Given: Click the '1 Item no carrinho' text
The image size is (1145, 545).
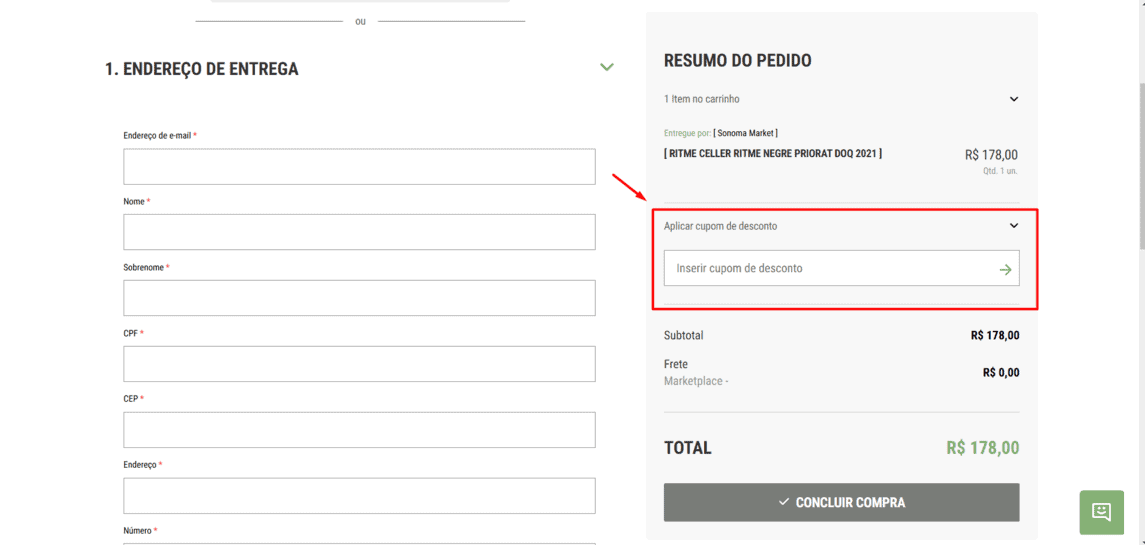Looking at the screenshot, I should pyautogui.click(x=701, y=99).
